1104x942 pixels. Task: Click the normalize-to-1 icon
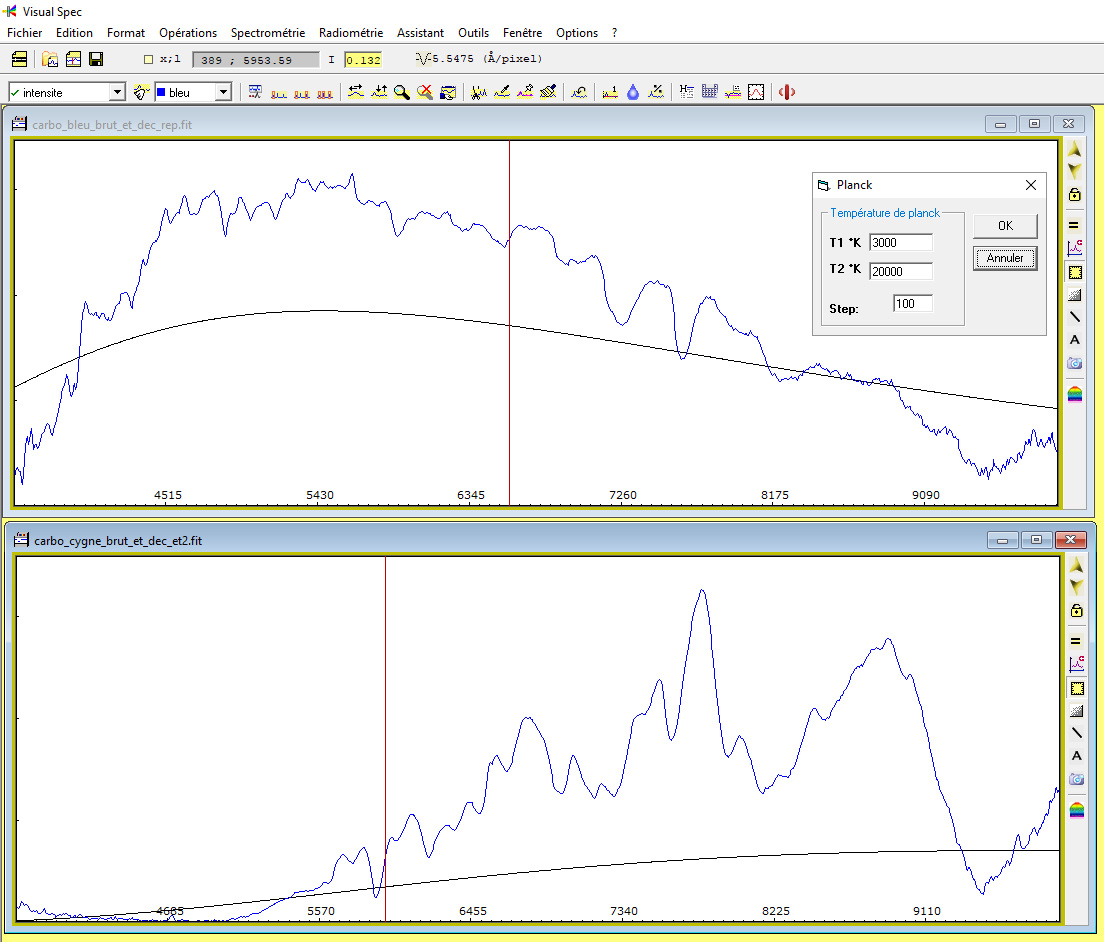pos(610,92)
